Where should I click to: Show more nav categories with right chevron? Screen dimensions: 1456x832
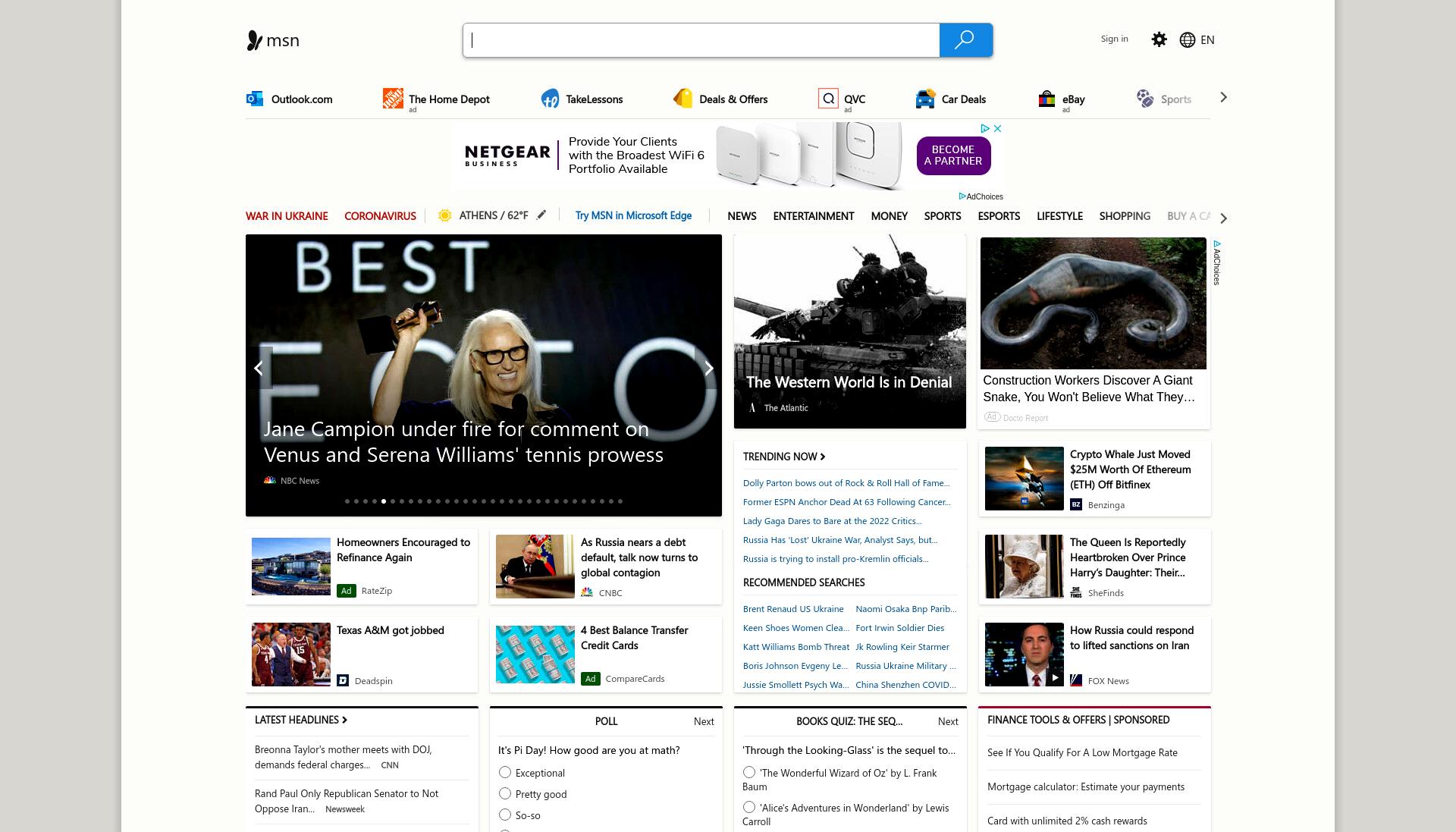pyautogui.click(x=1222, y=218)
